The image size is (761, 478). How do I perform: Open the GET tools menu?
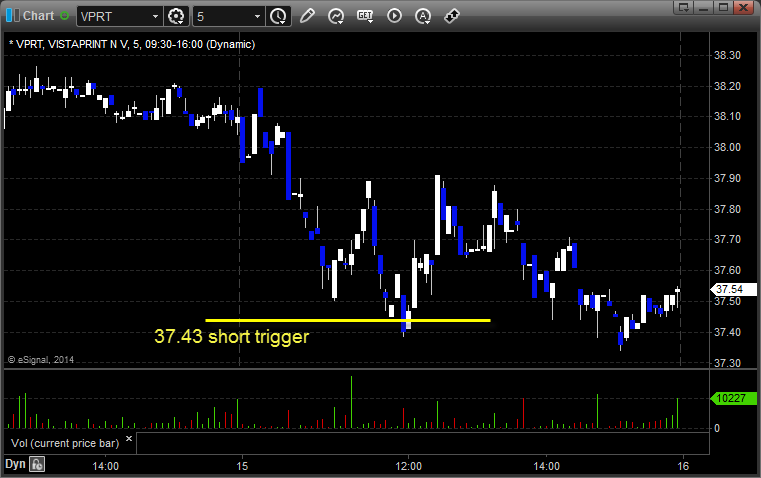[x=365, y=16]
